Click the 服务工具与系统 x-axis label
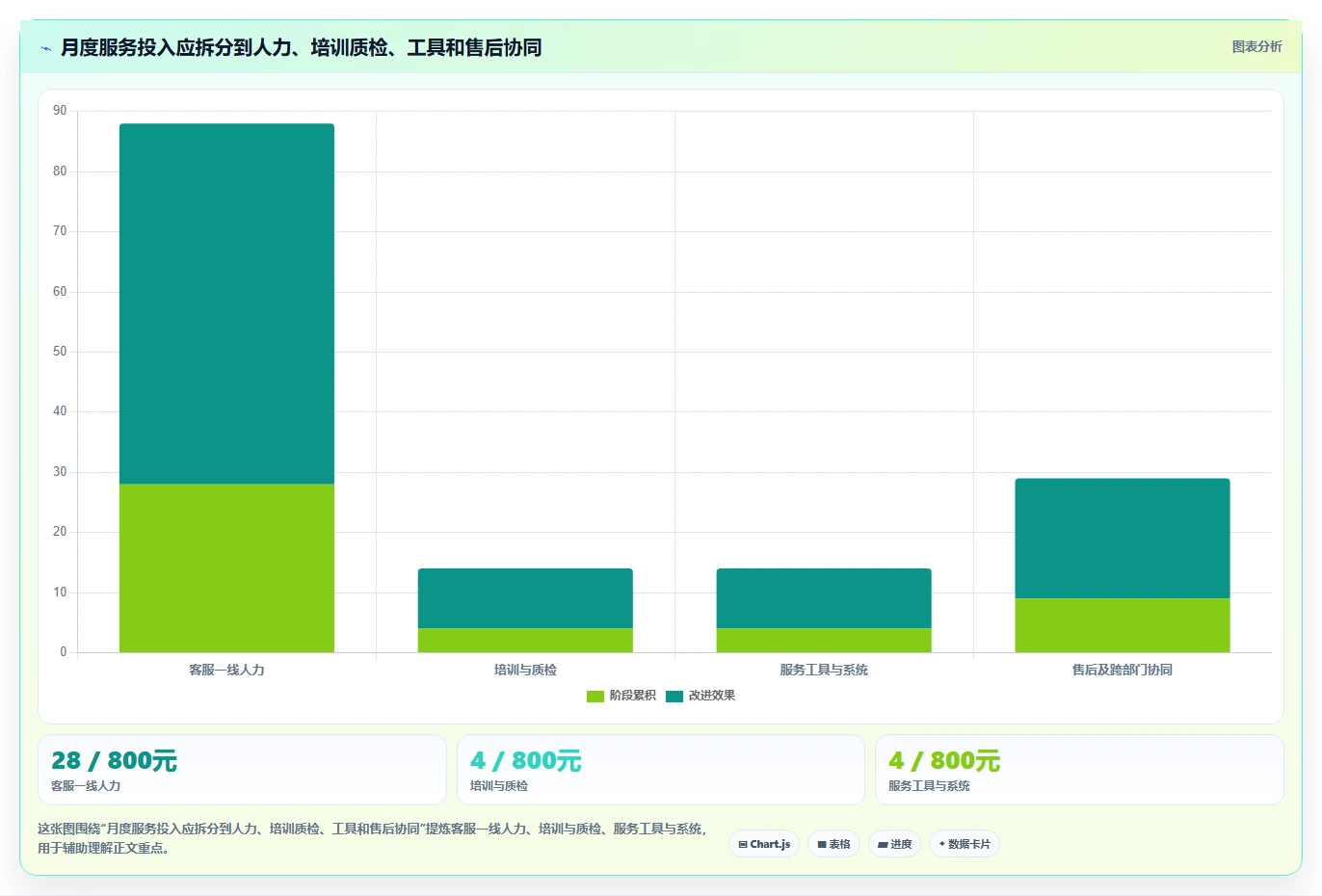The width and height of the screenshot is (1322, 896). coord(824,670)
